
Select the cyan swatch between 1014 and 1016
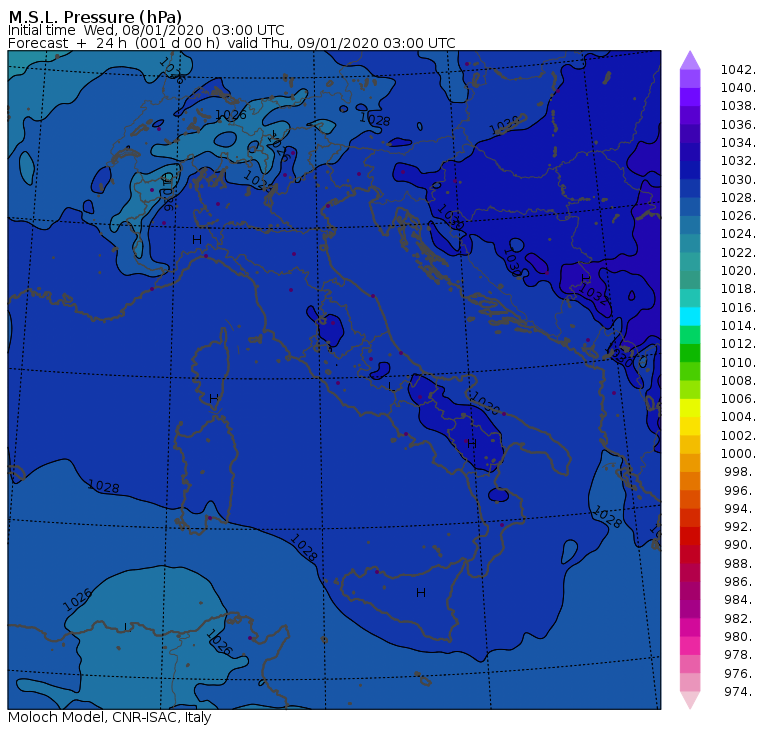point(690,317)
